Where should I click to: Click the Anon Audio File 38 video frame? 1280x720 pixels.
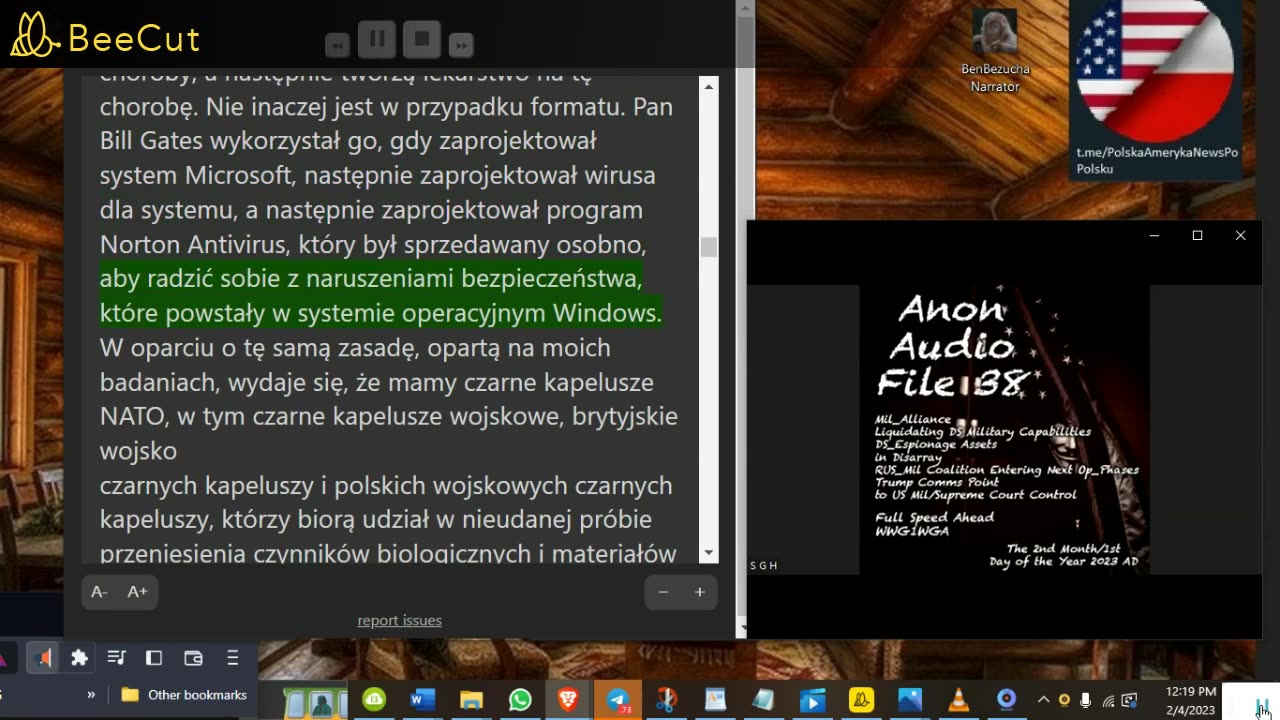pos(1004,430)
